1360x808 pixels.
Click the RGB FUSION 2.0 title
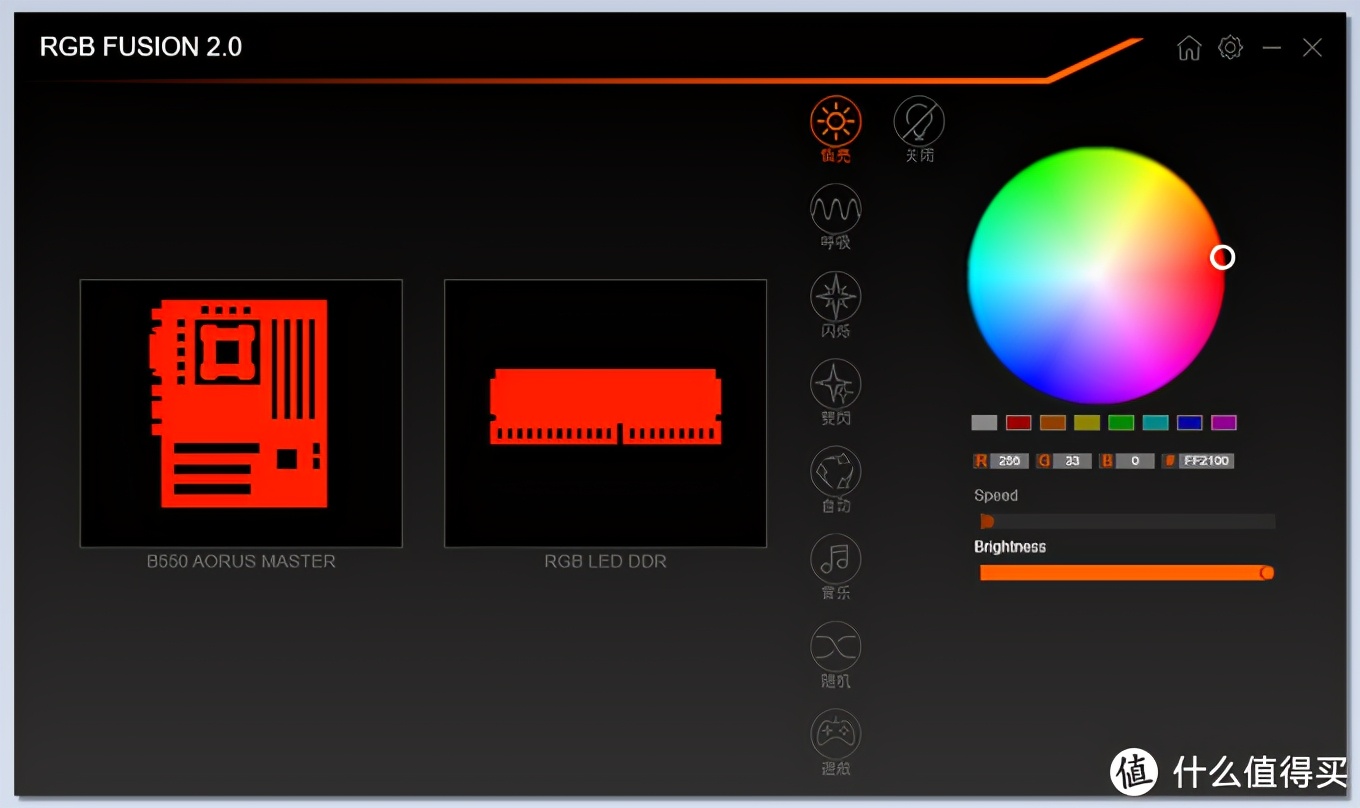click(x=141, y=47)
